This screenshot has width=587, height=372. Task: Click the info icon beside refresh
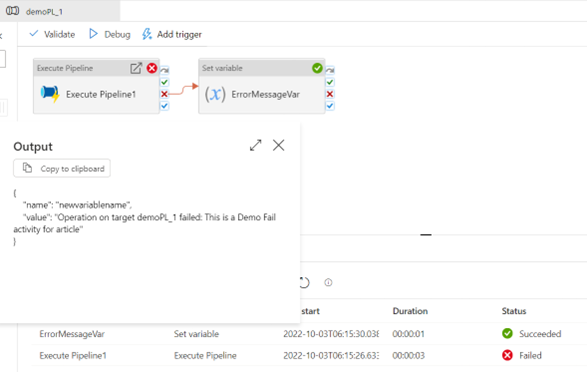point(328,283)
